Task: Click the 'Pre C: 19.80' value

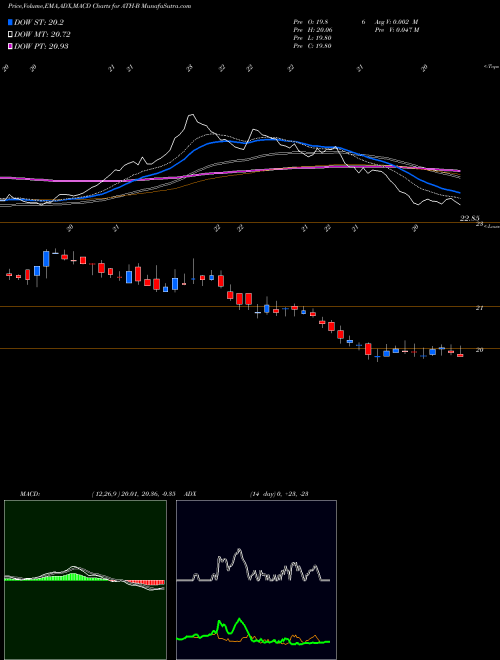Action: [x=313, y=46]
